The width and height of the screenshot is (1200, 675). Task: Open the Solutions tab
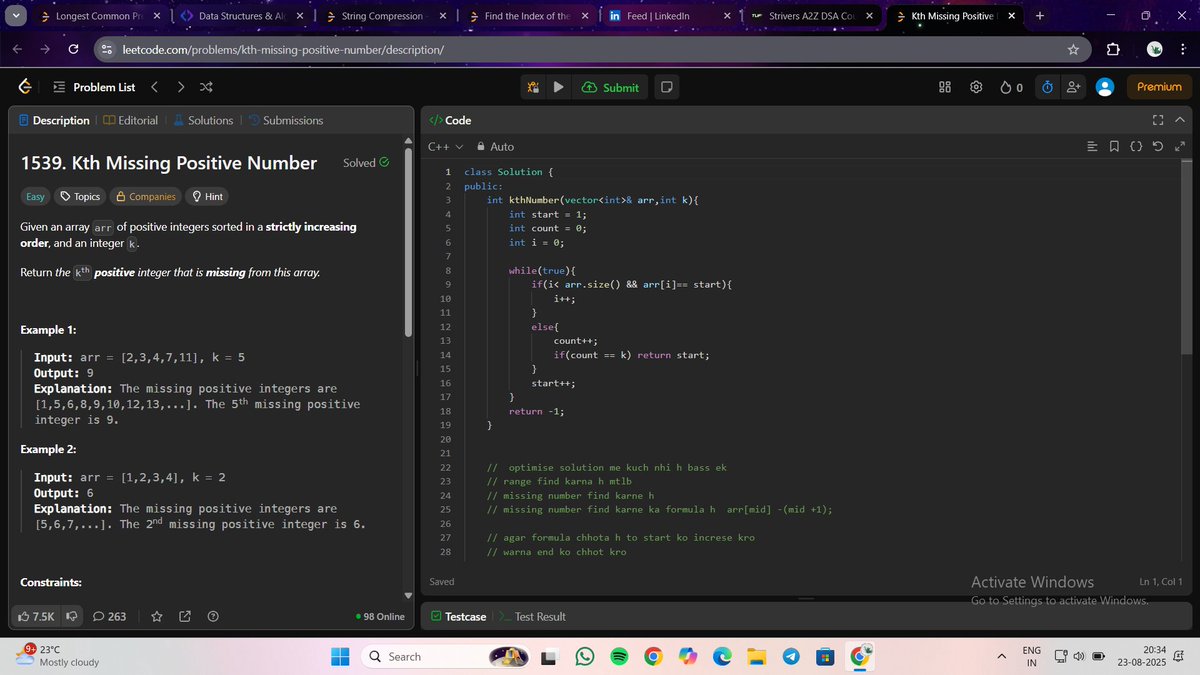click(203, 120)
